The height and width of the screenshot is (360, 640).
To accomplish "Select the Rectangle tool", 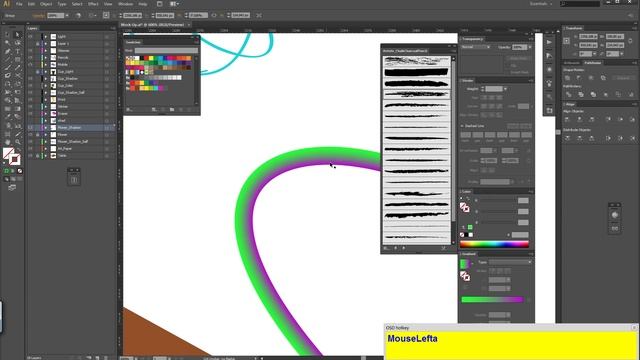I will pos(17,60).
